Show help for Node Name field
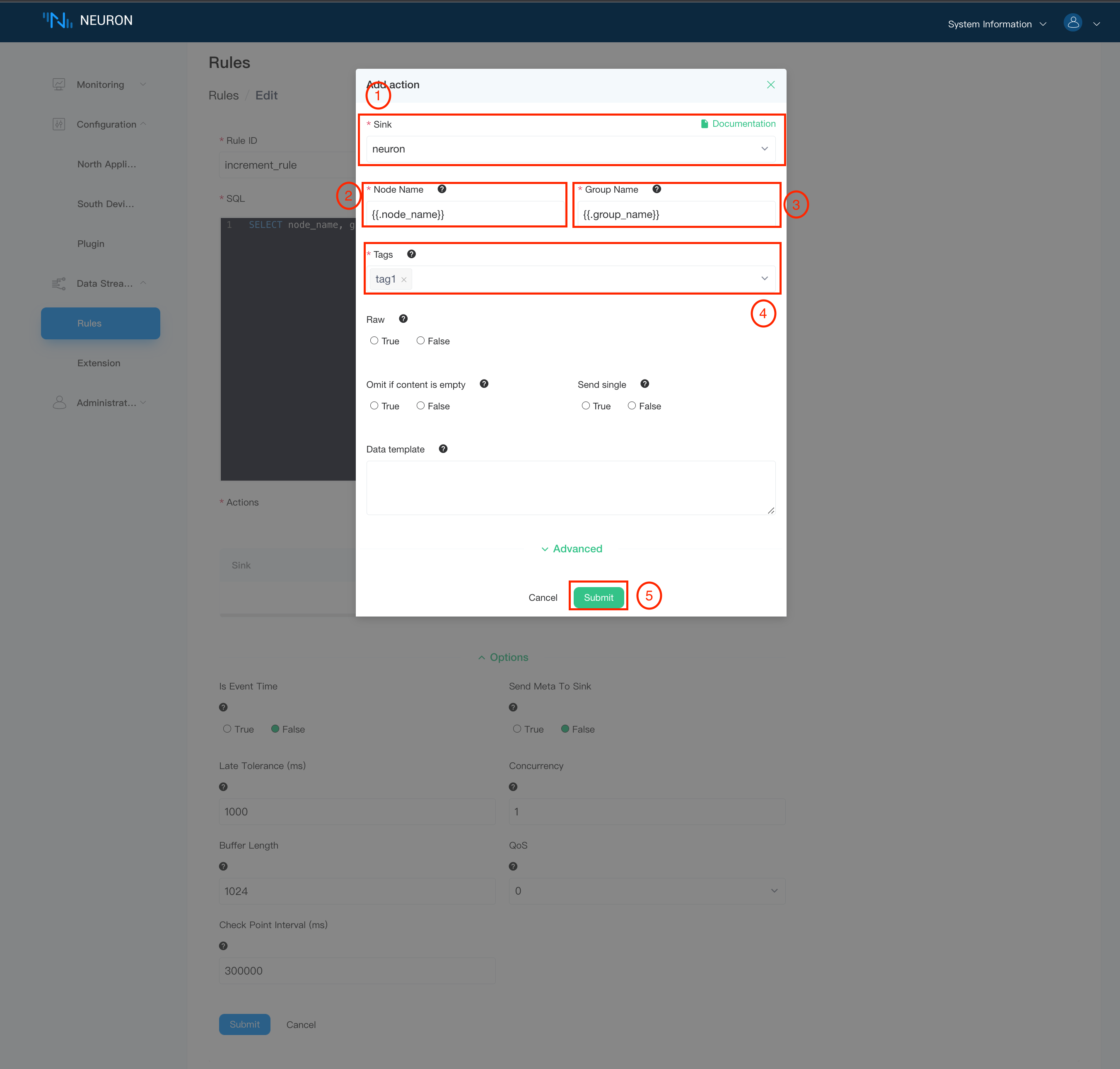 coord(442,189)
